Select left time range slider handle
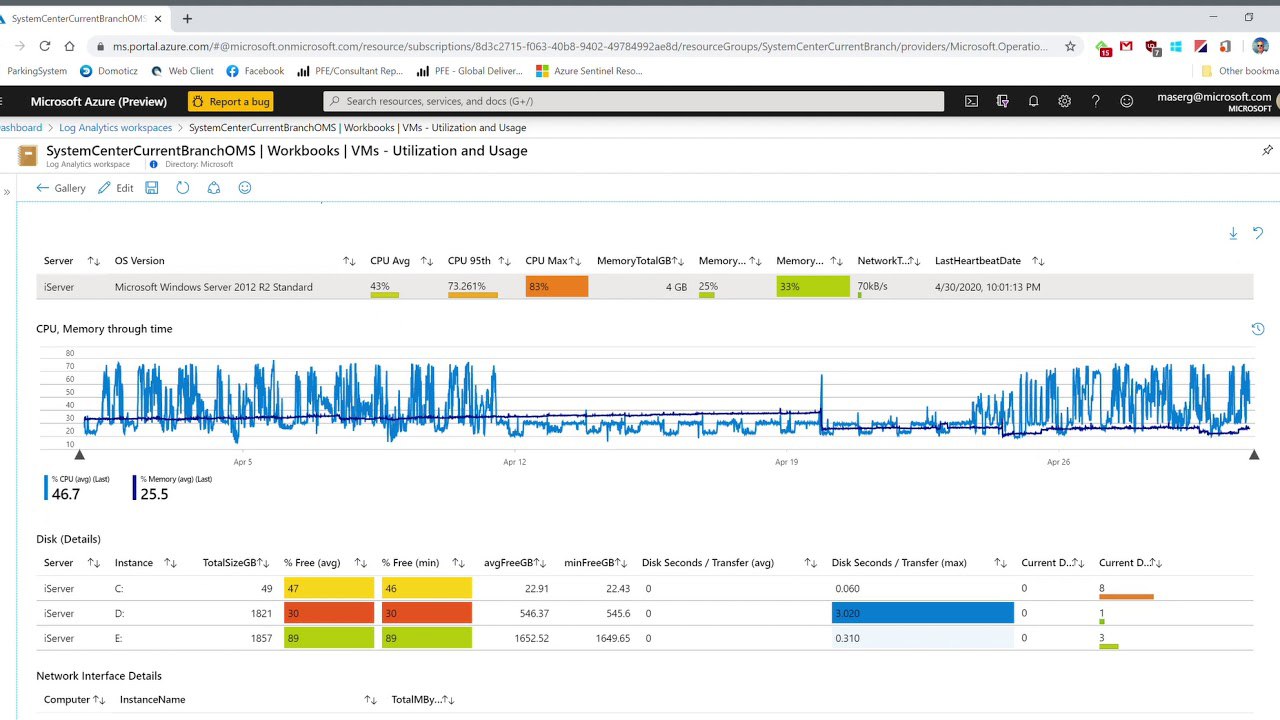Viewport: 1280px width, 720px height. (x=80, y=455)
